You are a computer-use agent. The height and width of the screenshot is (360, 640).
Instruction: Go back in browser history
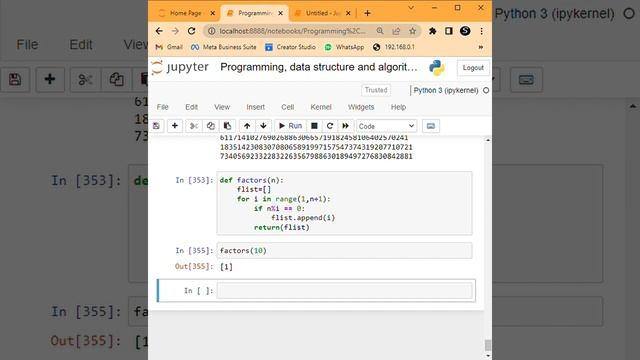point(159,31)
